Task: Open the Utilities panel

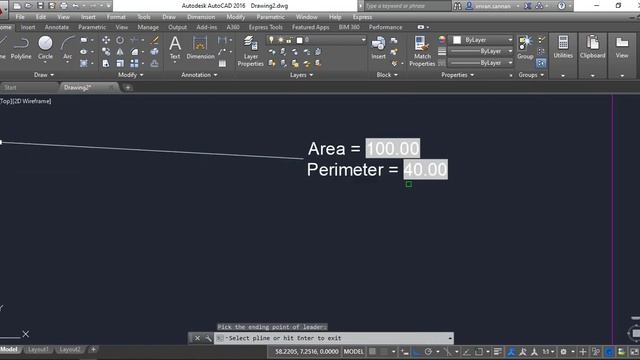Action: [563, 48]
